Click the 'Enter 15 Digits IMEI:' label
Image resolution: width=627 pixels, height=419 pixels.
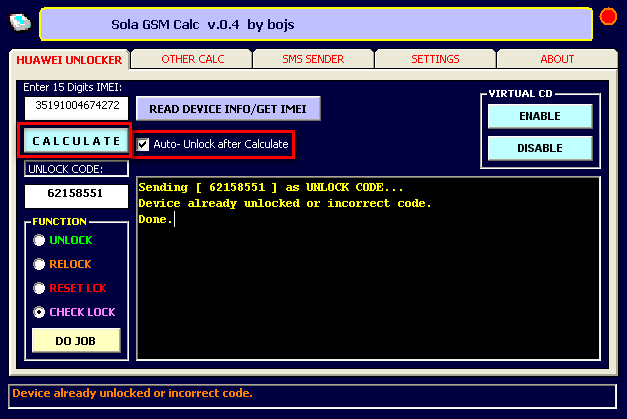coord(72,87)
